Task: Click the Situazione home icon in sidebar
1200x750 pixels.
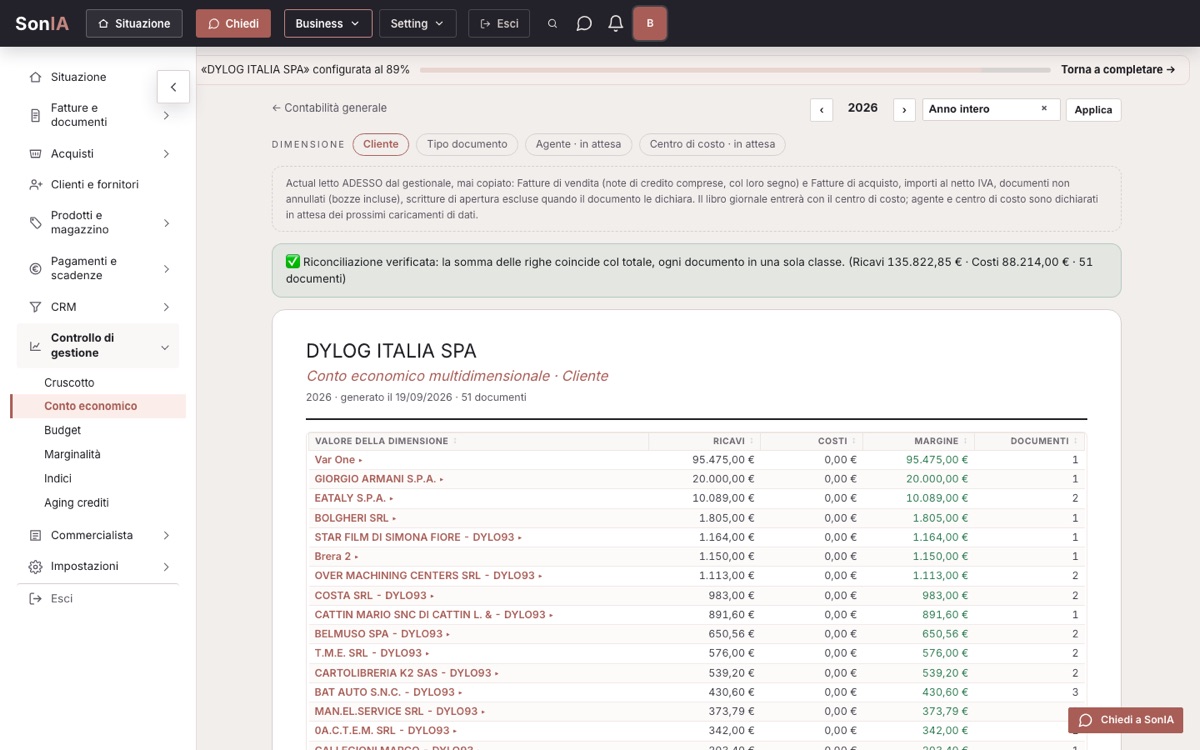Action: pyautogui.click(x=36, y=77)
